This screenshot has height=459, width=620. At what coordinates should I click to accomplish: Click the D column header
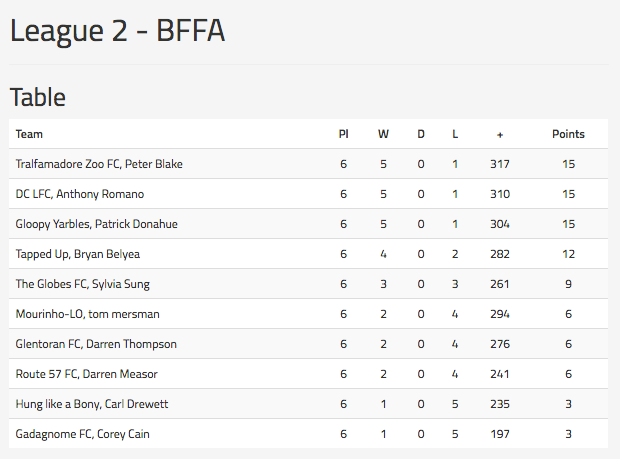[421, 134]
